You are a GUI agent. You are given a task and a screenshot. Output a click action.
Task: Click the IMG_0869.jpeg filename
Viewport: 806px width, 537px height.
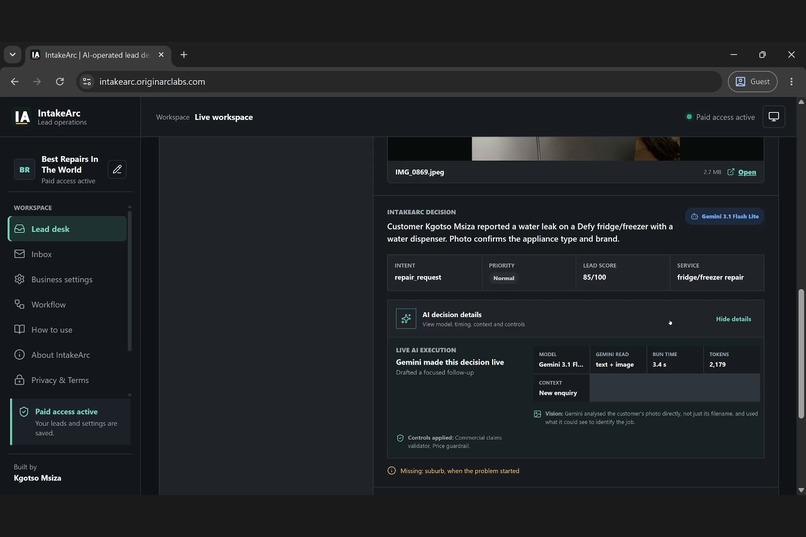pyautogui.click(x=419, y=172)
